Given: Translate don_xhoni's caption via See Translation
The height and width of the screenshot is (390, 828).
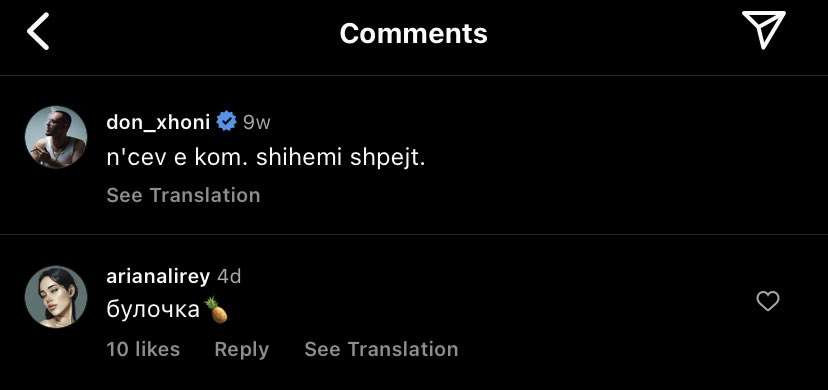Looking at the screenshot, I should coord(183,195).
